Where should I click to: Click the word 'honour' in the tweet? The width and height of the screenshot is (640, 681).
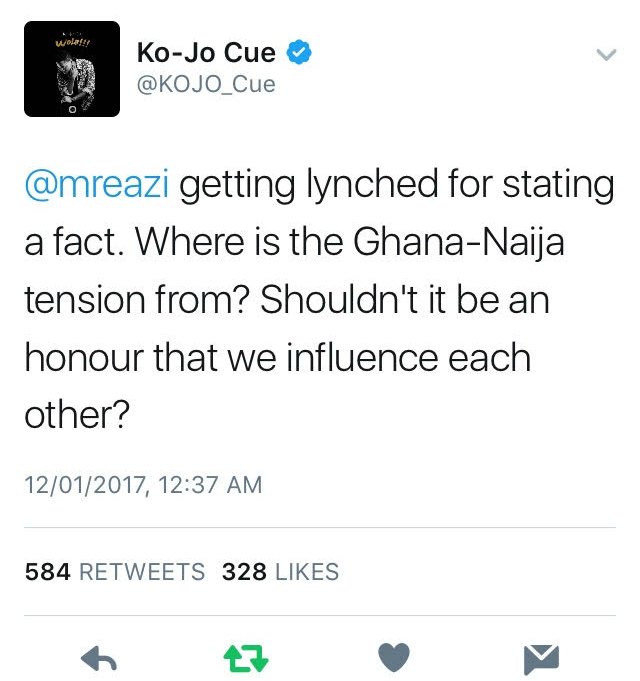pos(84,357)
